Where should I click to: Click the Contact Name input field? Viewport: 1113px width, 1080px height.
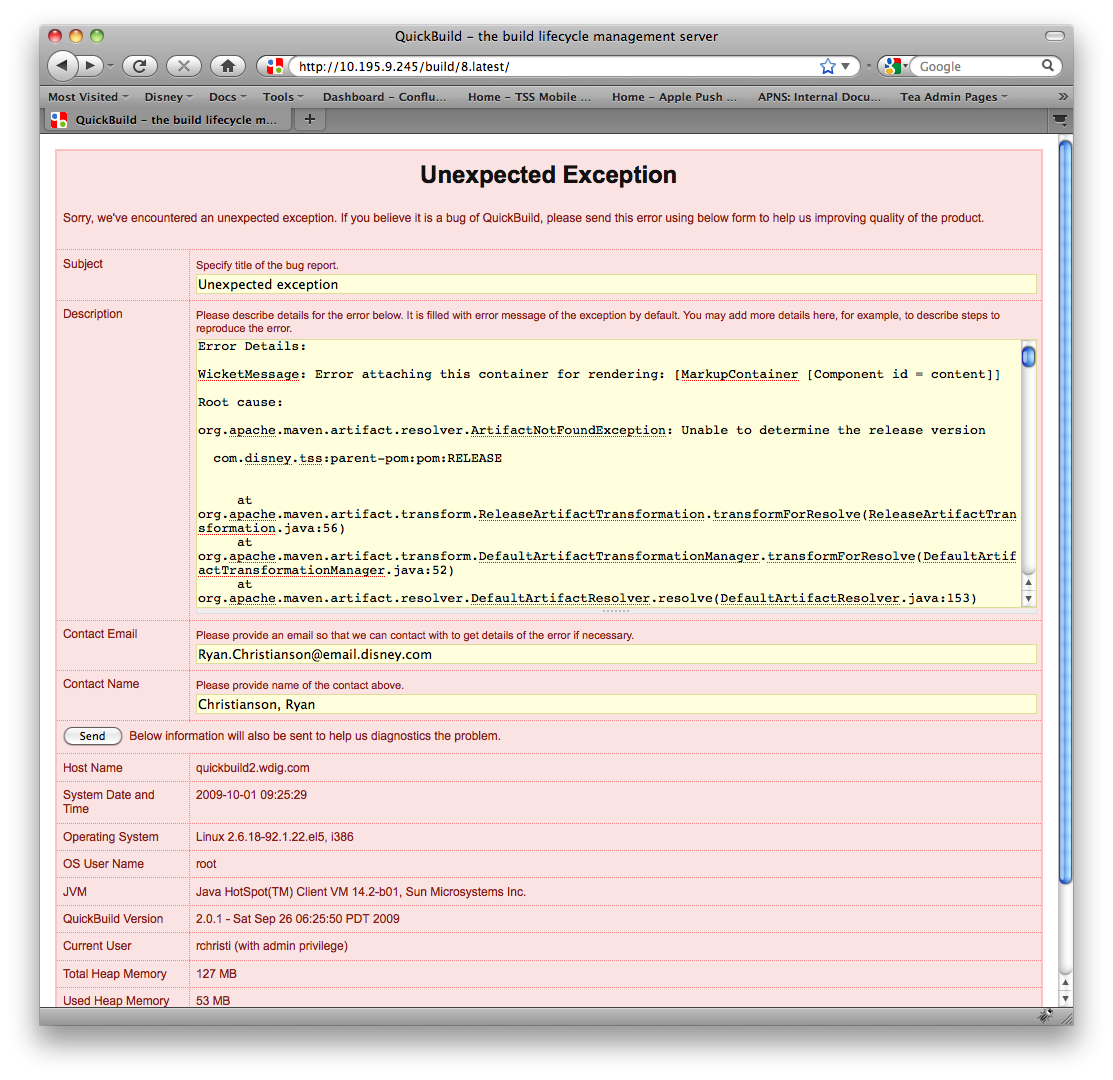pyautogui.click(x=615, y=704)
